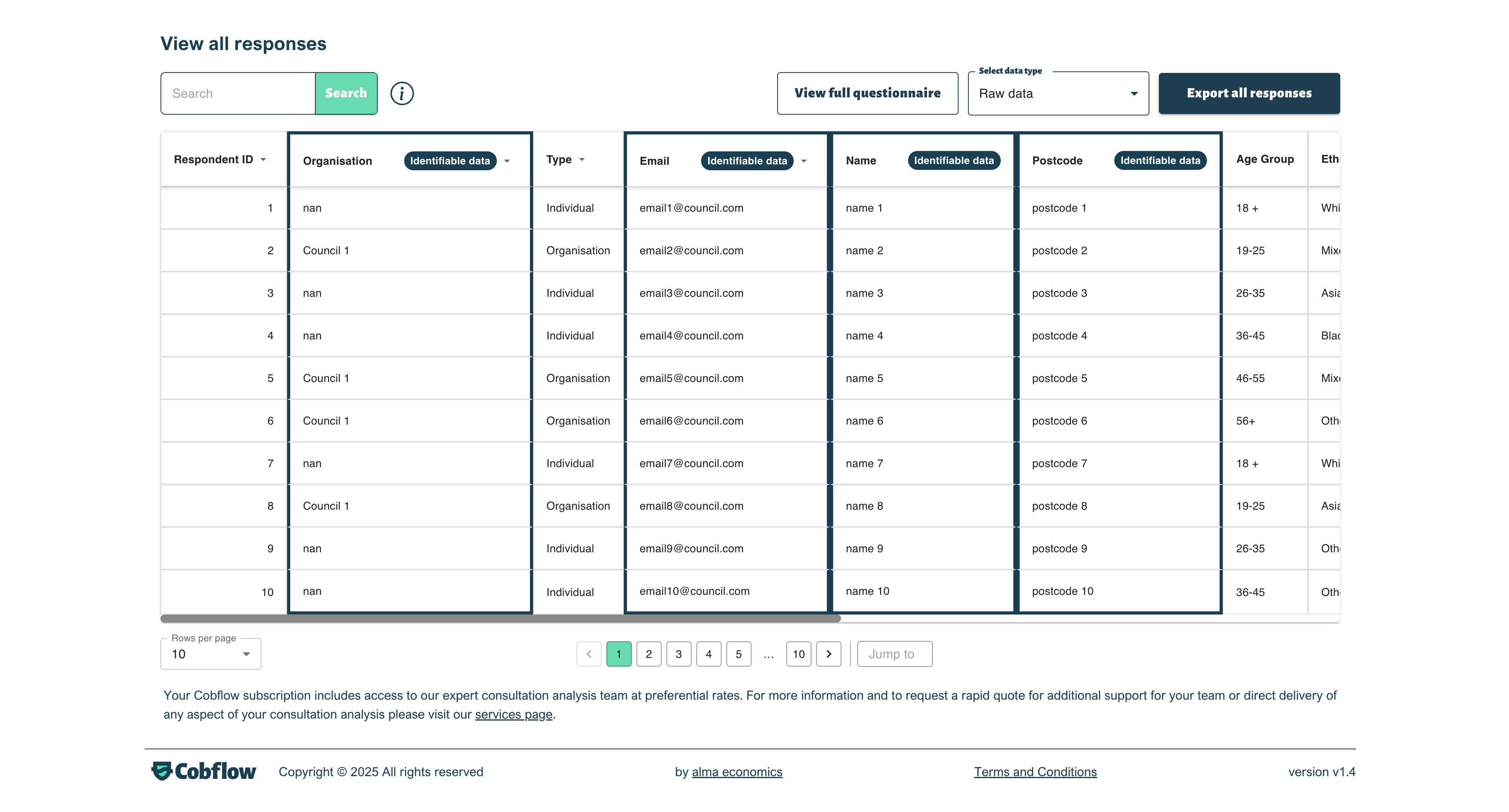Image resolution: width=1509 pixels, height=812 pixels.
Task: Go to page 10
Action: coord(798,654)
